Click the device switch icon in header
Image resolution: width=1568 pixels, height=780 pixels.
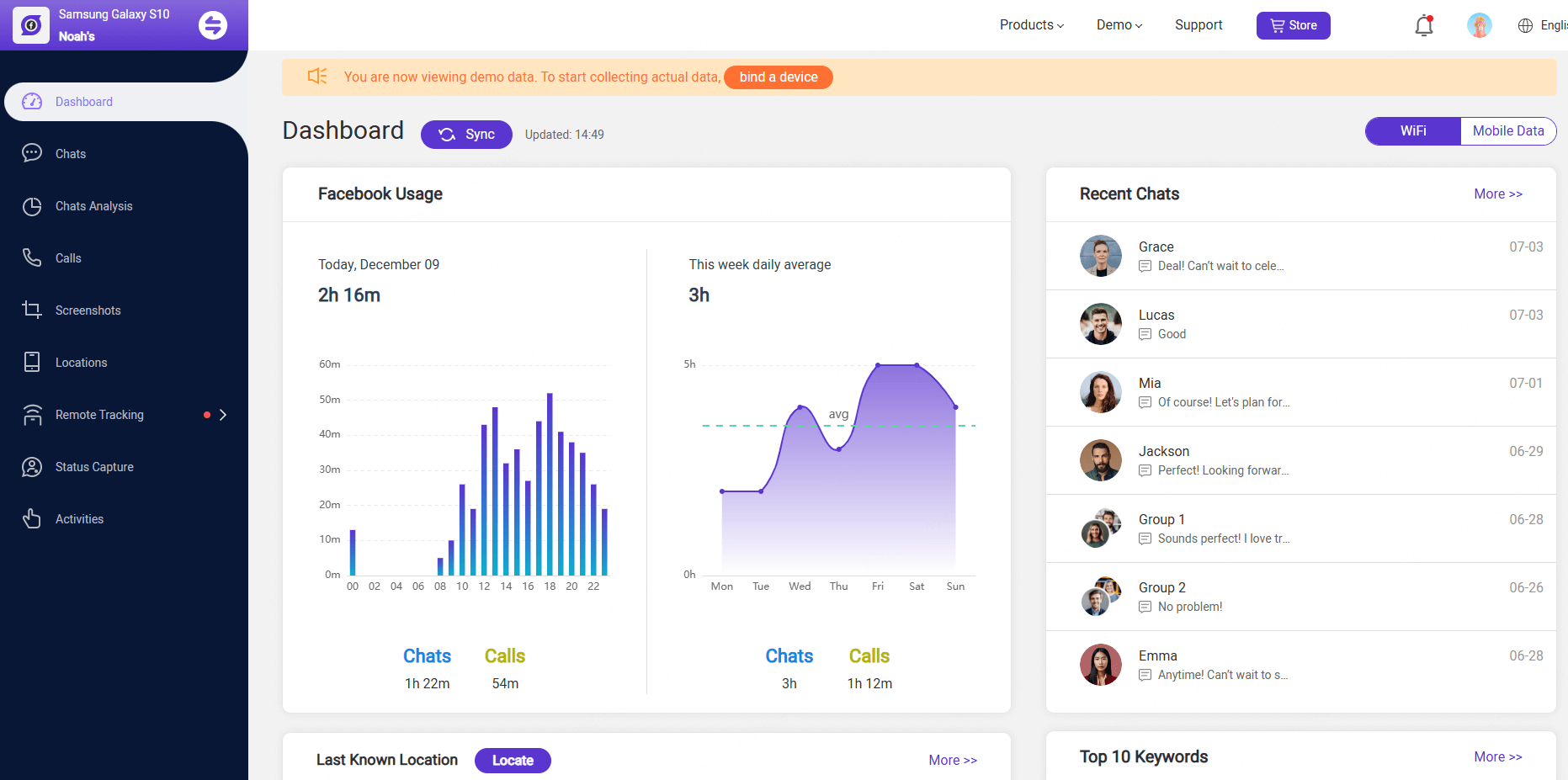click(x=213, y=25)
